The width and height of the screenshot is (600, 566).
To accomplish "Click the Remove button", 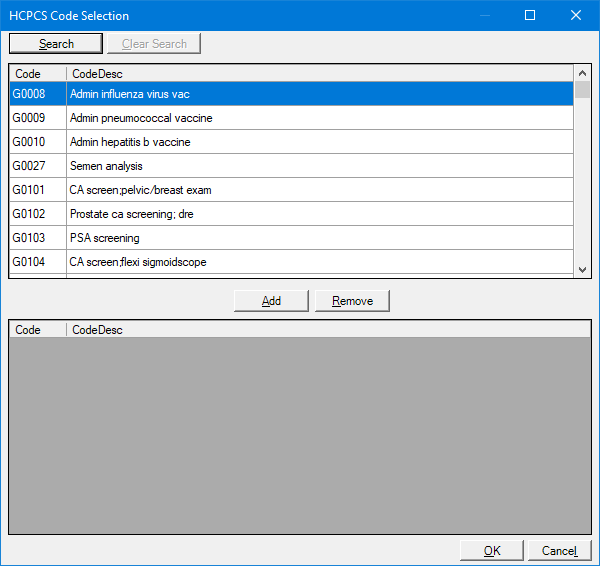I will (352, 301).
